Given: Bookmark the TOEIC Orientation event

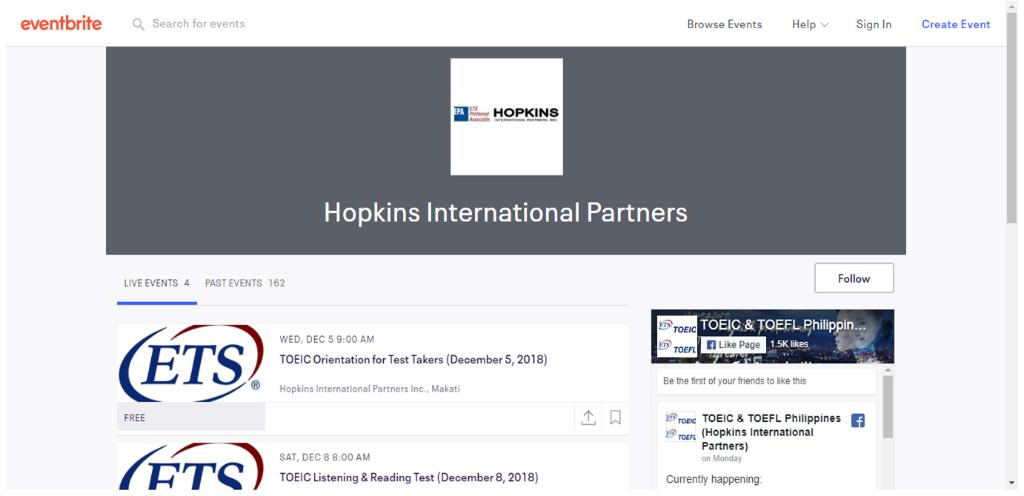Looking at the screenshot, I should (615, 417).
